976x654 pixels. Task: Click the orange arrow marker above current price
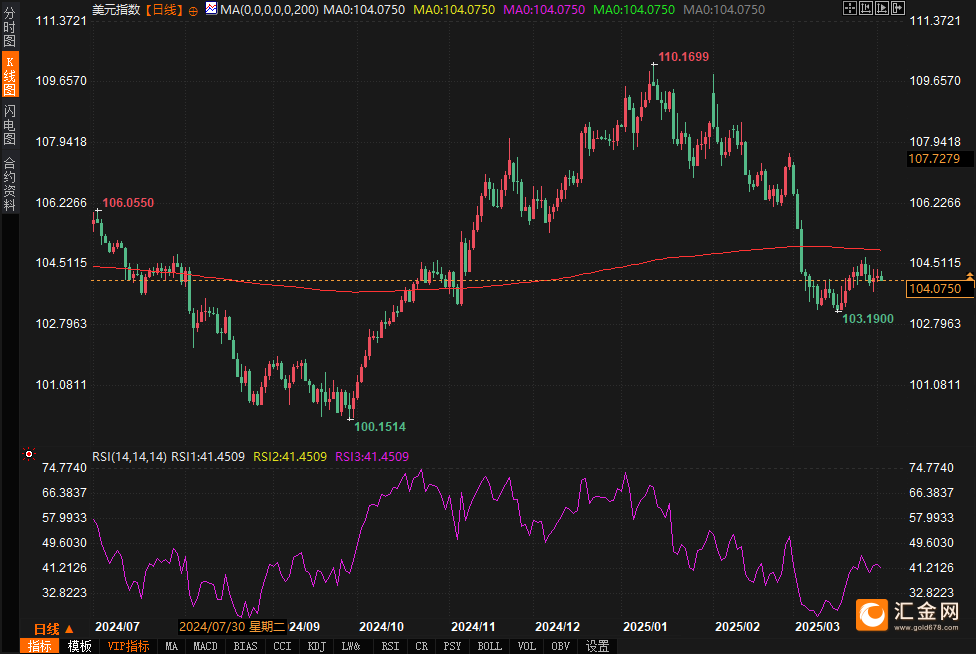(x=970, y=275)
